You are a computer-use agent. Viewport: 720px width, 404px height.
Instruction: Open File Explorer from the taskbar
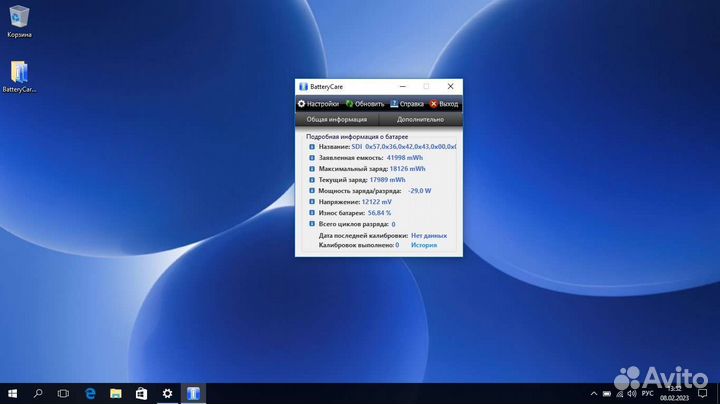click(116, 393)
